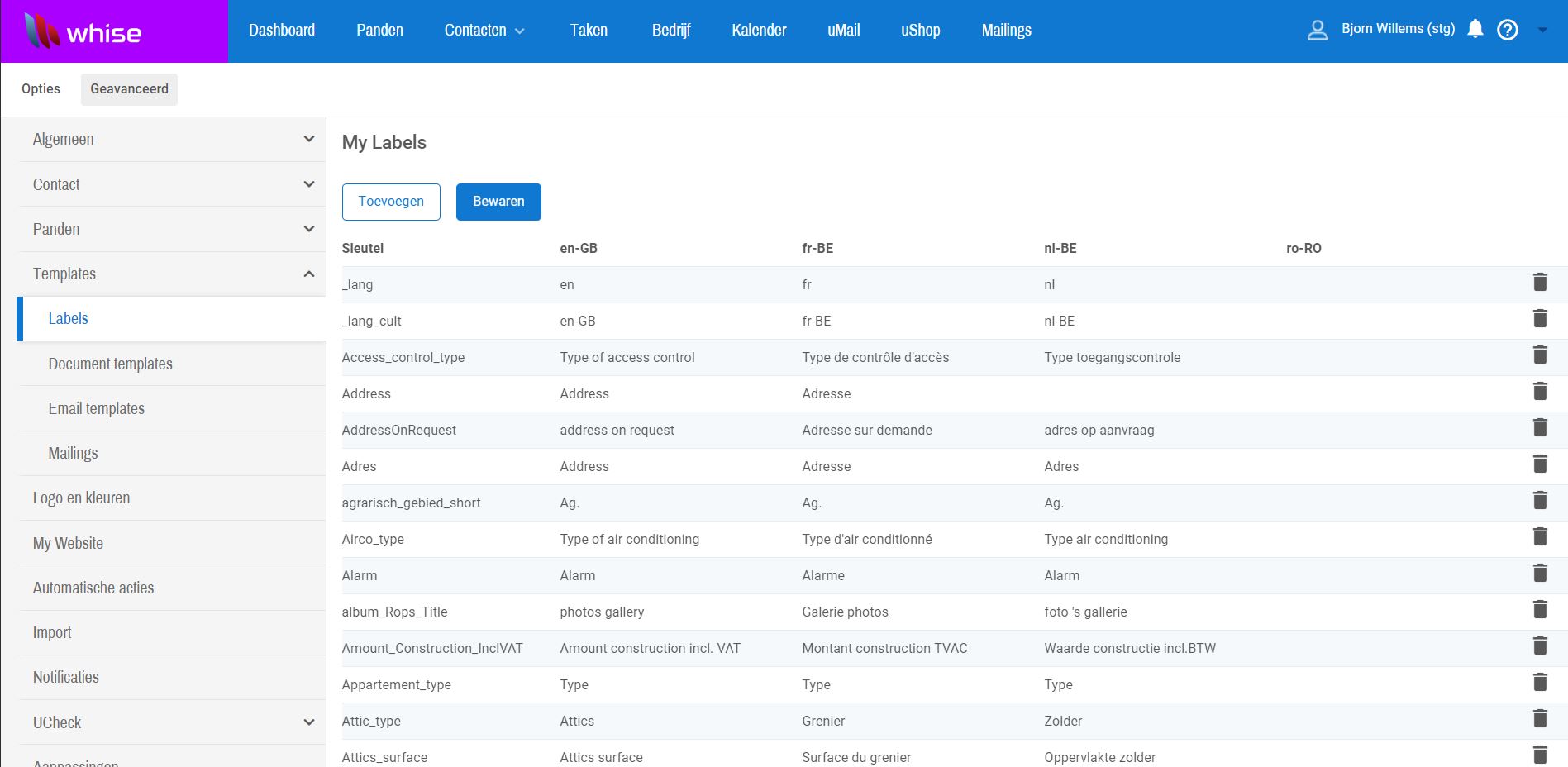This screenshot has height=767, width=1568.
Task: Save labels with the Bewaren button
Action: pos(498,202)
